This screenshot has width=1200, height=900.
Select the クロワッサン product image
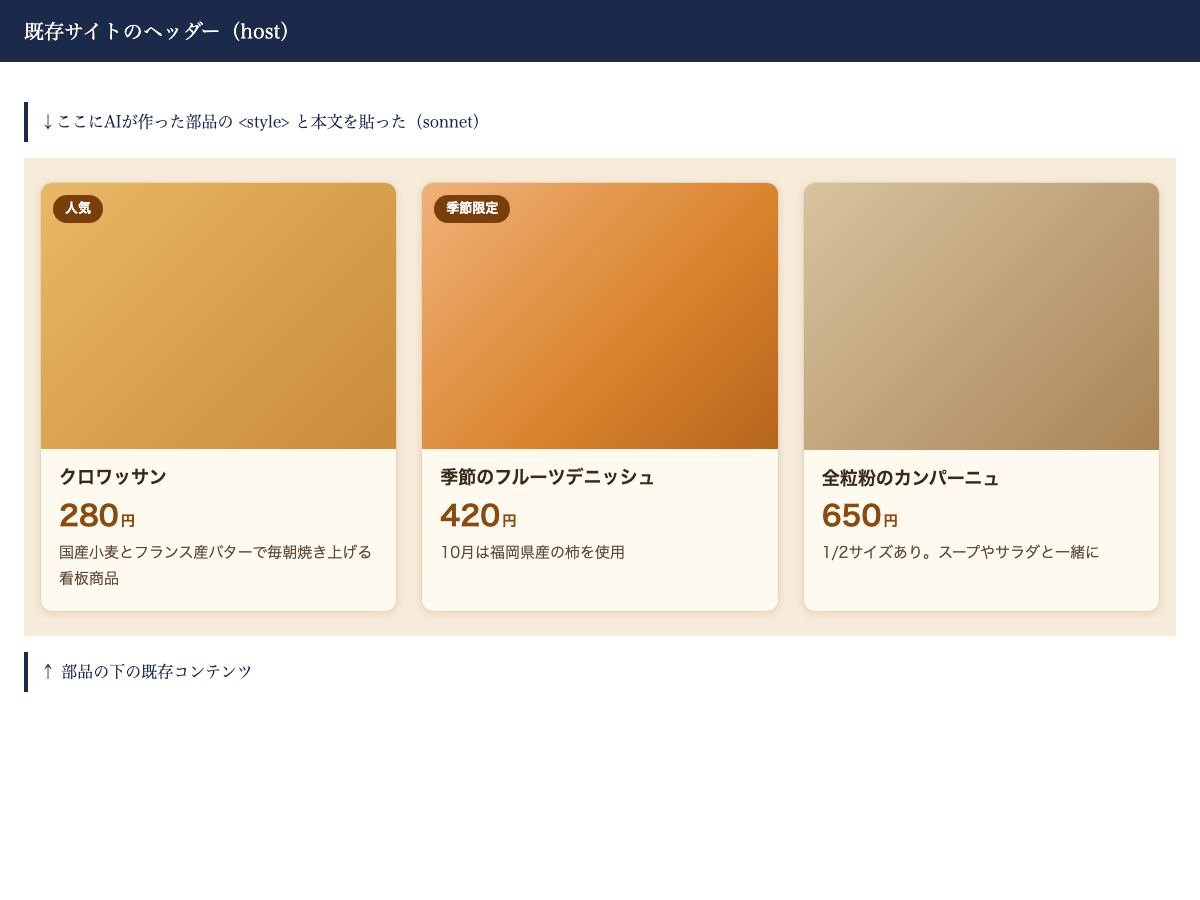click(x=218, y=316)
